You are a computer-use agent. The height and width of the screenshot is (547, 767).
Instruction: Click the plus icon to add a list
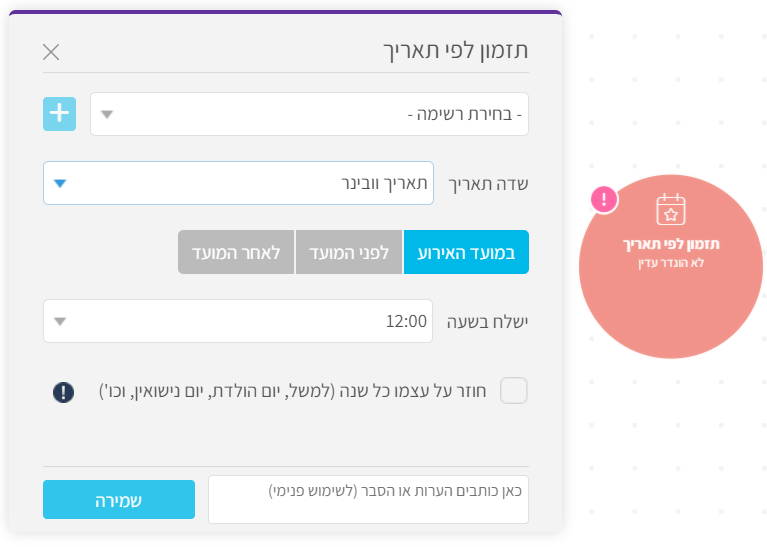[x=59, y=114]
